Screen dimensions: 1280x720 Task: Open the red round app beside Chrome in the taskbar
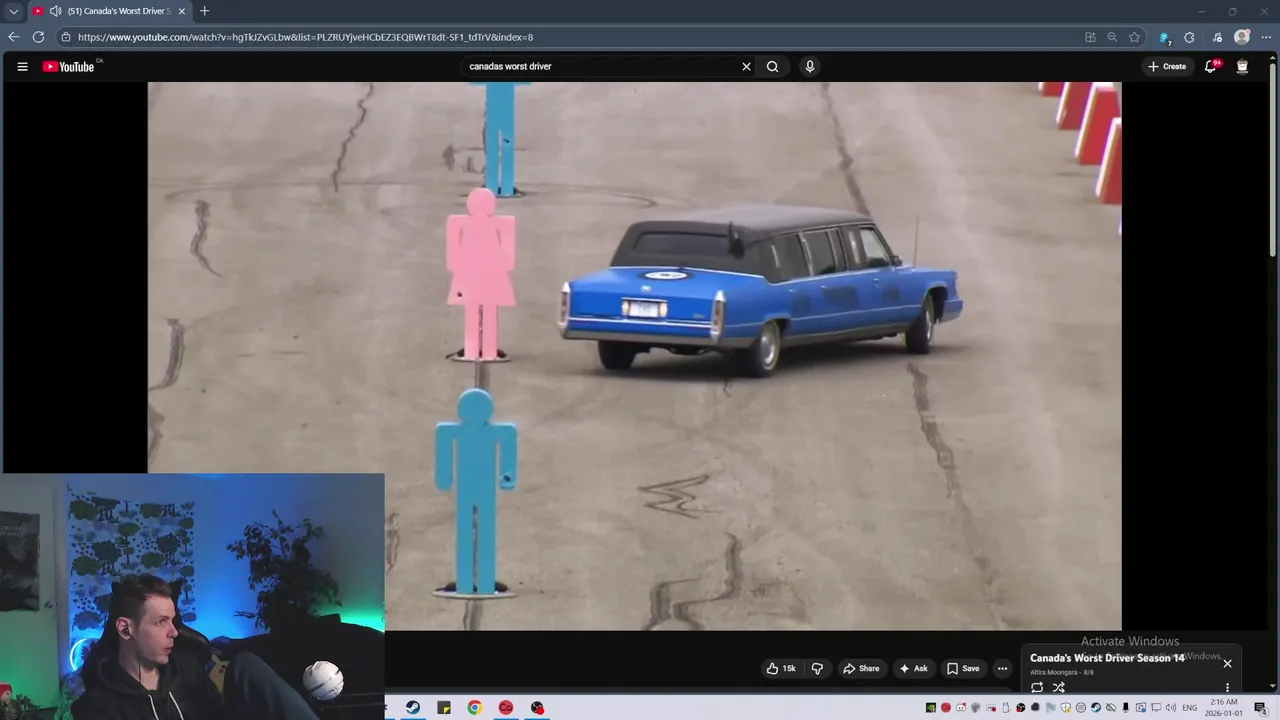[x=506, y=707]
